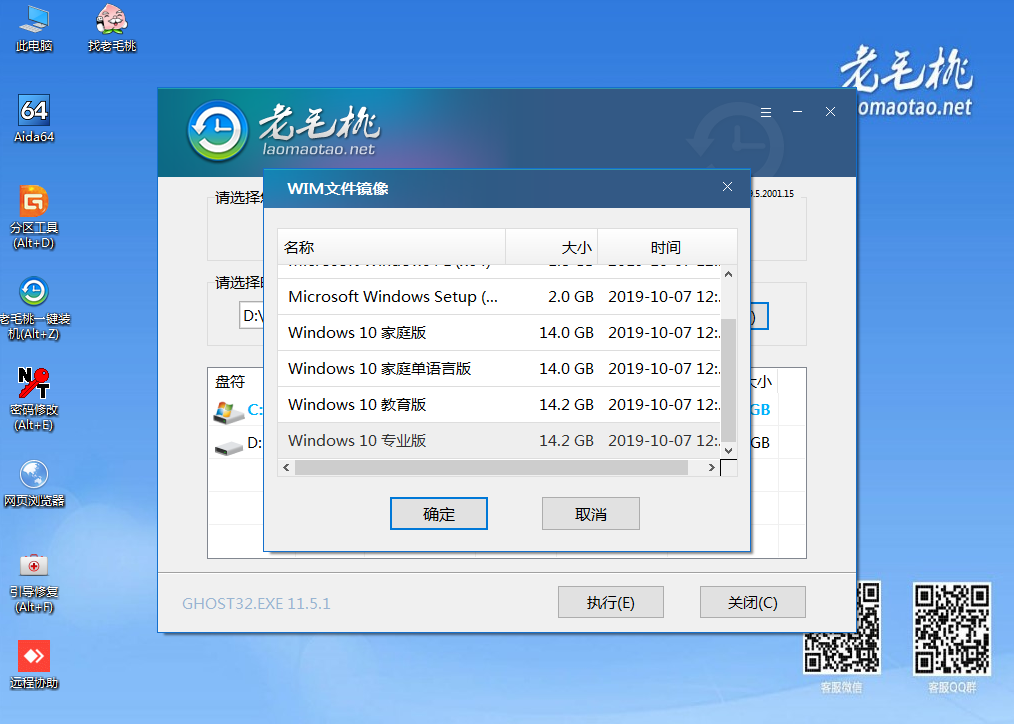Click GHOST32.EXE 11.5.1 version text
The width and height of the screenshot is (1014, 724).
tap(256, 604)
